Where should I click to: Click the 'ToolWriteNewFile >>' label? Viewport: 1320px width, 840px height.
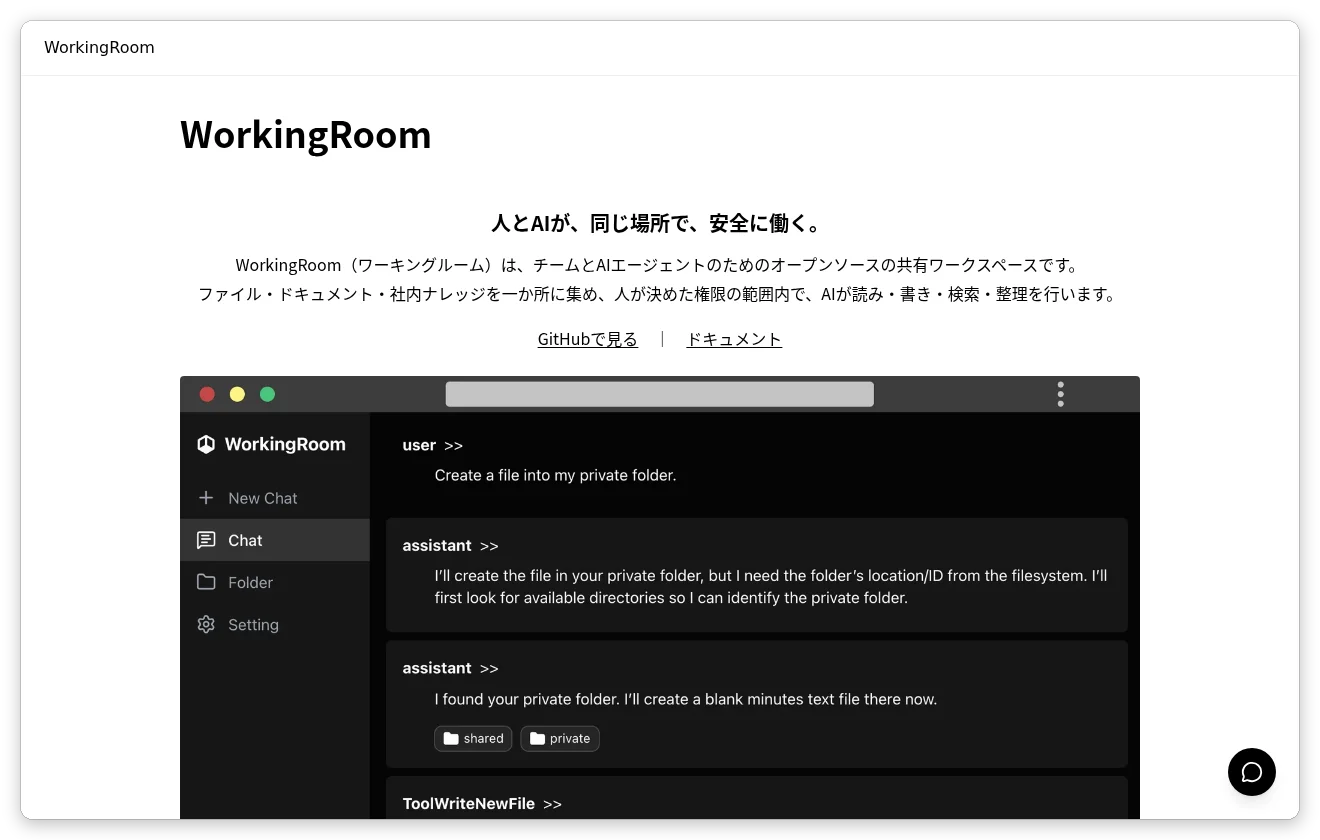click(x=482, y=803)
